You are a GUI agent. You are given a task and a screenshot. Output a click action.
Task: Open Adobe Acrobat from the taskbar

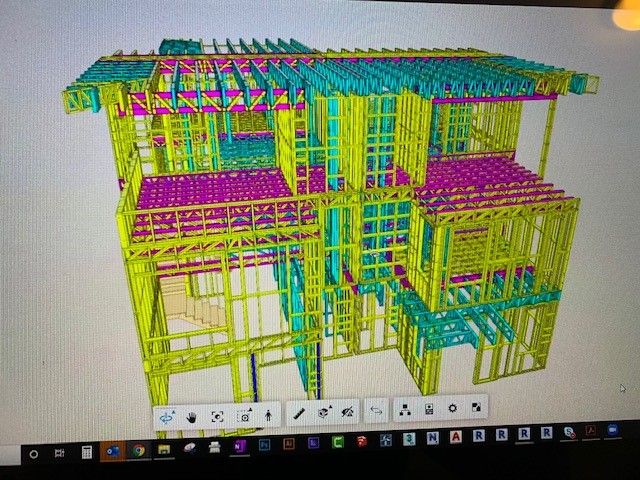click(591, 431)
